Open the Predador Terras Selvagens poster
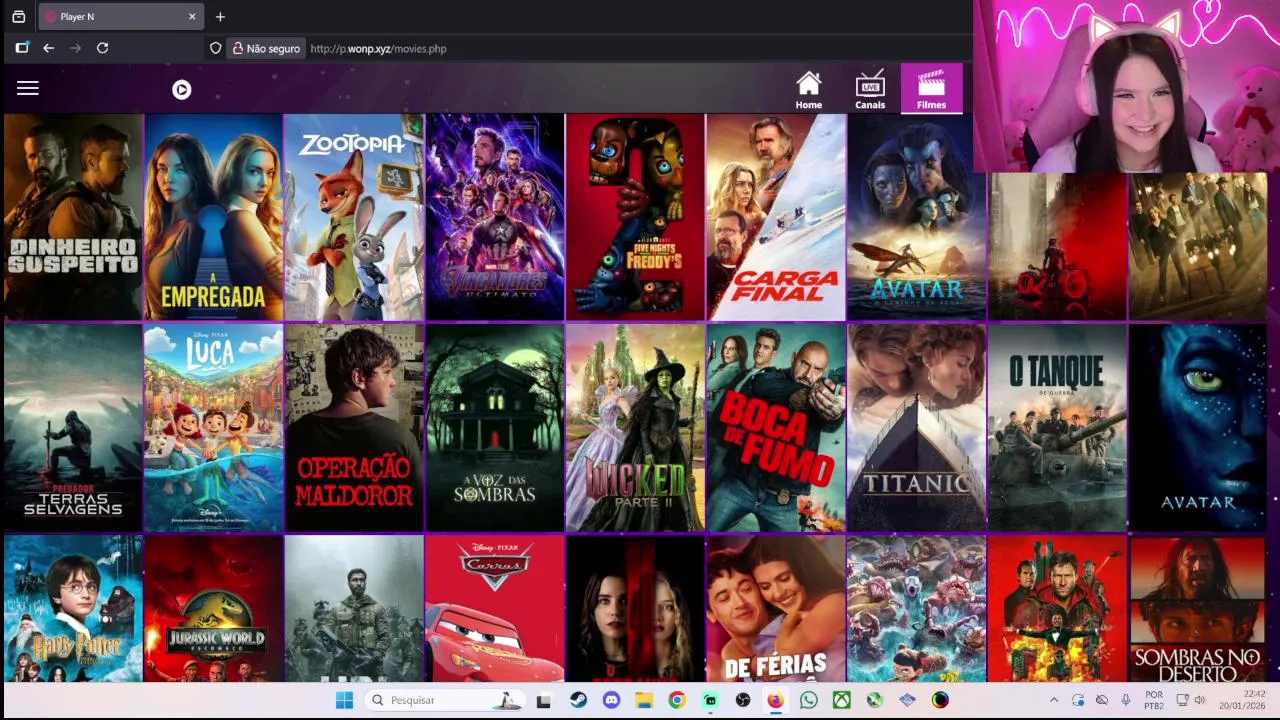This screenshot has width=1280, height=720. pyautogui.click(x=73, y=427)
